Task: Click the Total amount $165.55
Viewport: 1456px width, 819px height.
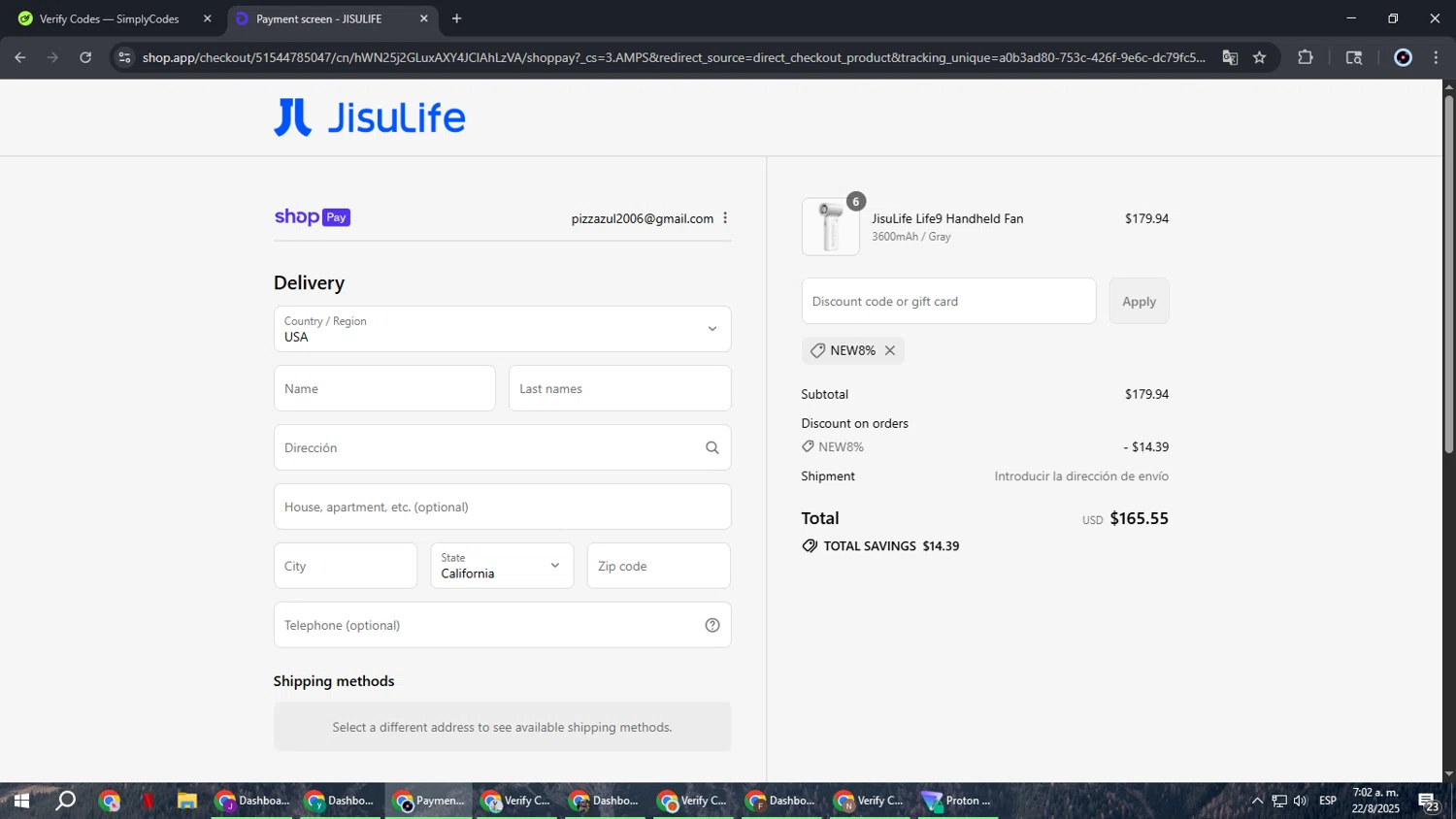Action: tap(1139, 518)
